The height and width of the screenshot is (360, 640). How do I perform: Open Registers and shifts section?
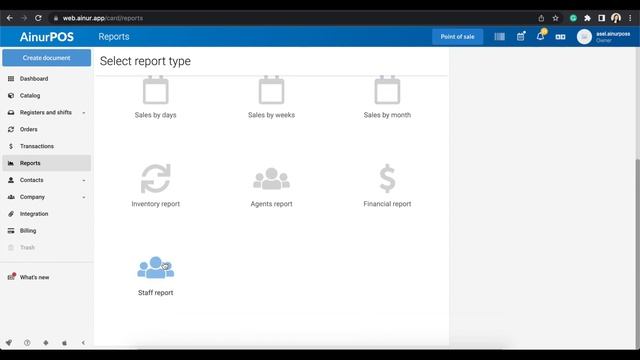pyautogui.click(x=45, y=112)
